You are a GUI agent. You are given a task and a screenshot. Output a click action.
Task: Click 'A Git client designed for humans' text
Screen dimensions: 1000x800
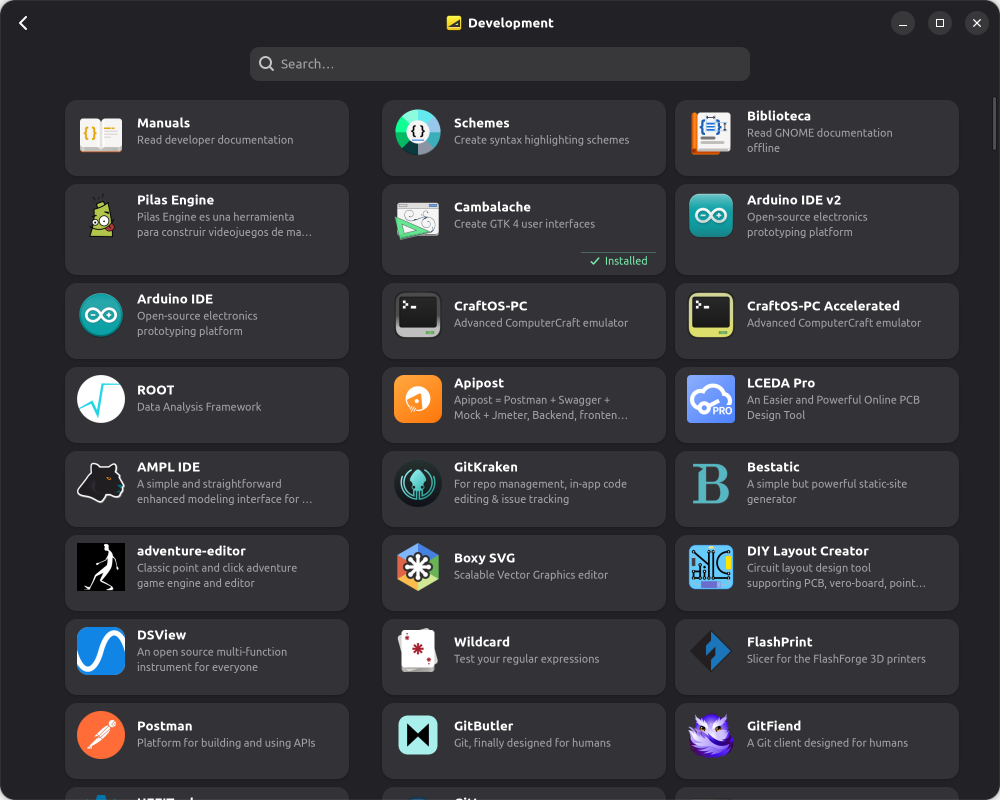click(x=827, y=743)
